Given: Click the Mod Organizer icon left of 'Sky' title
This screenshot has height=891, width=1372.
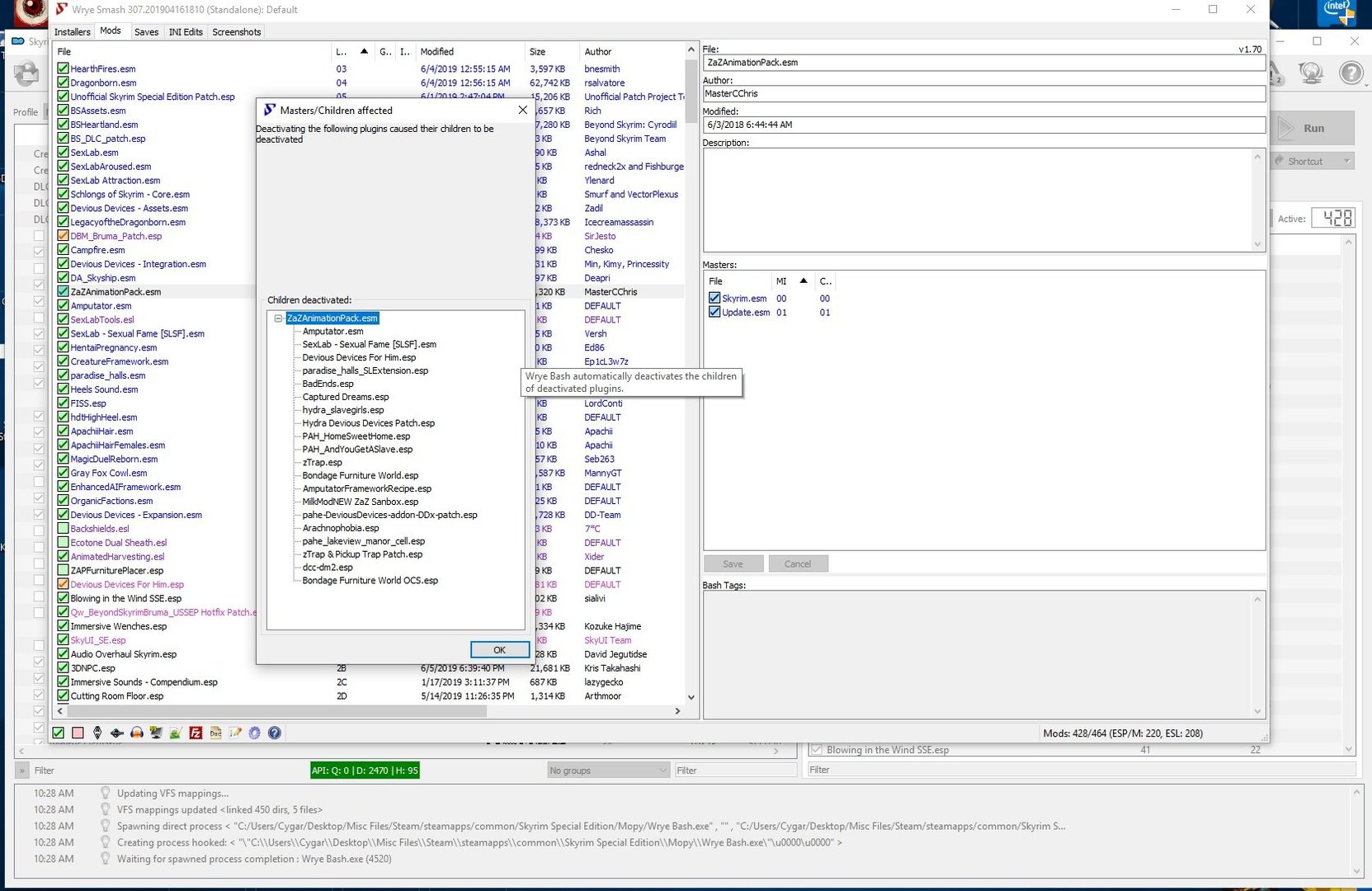Looking at the screenshot, I should click(x=18, y=41).
